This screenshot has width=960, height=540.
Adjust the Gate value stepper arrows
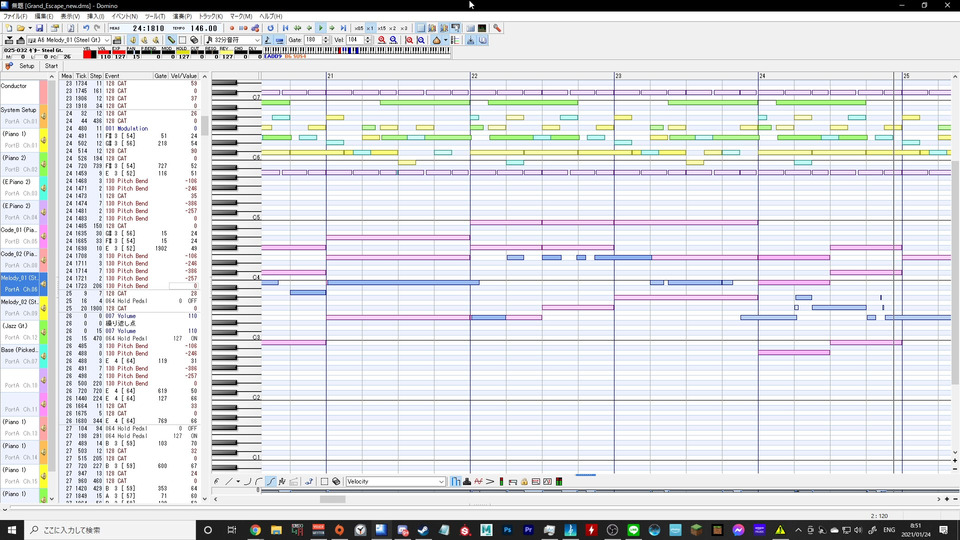point(326,40)
